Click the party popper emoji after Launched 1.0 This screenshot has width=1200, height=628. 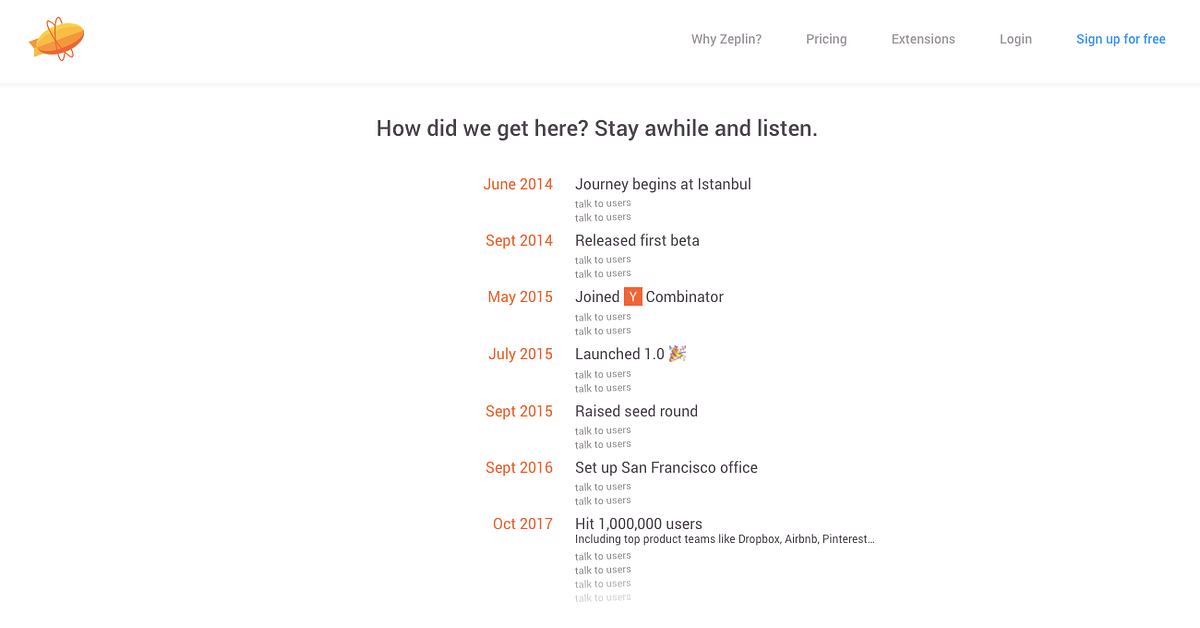pyautogui.click(x=678, y=353)
